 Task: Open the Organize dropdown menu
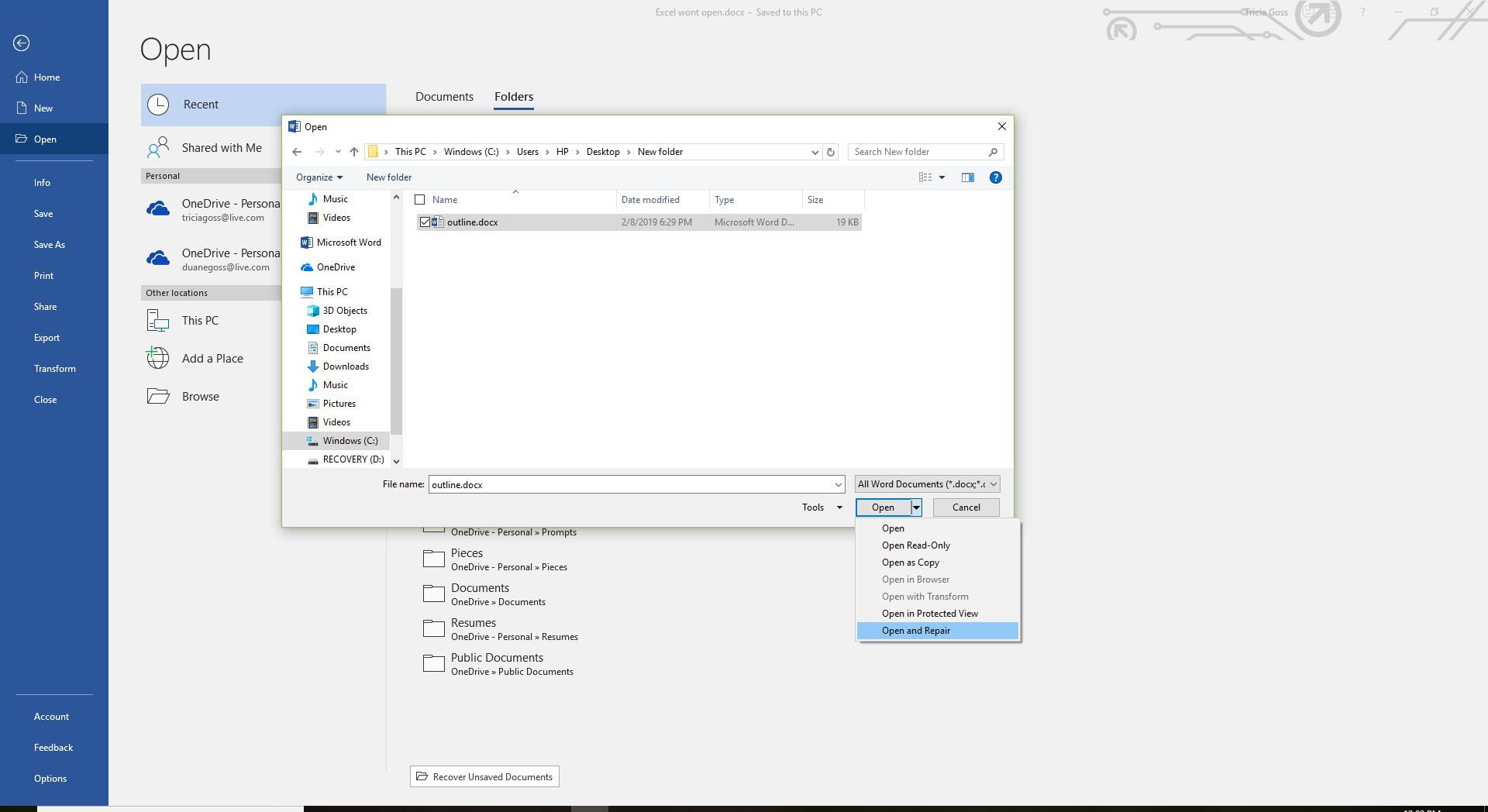coord(319,177)
